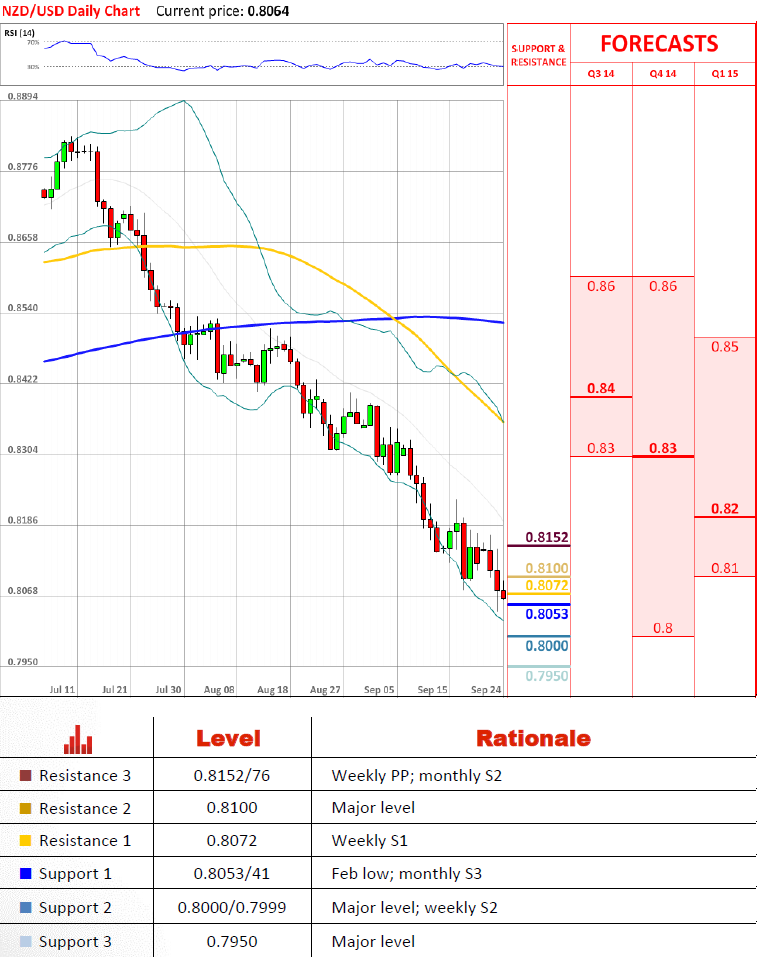Click the 0.8053 support level label

click(547, 614)
